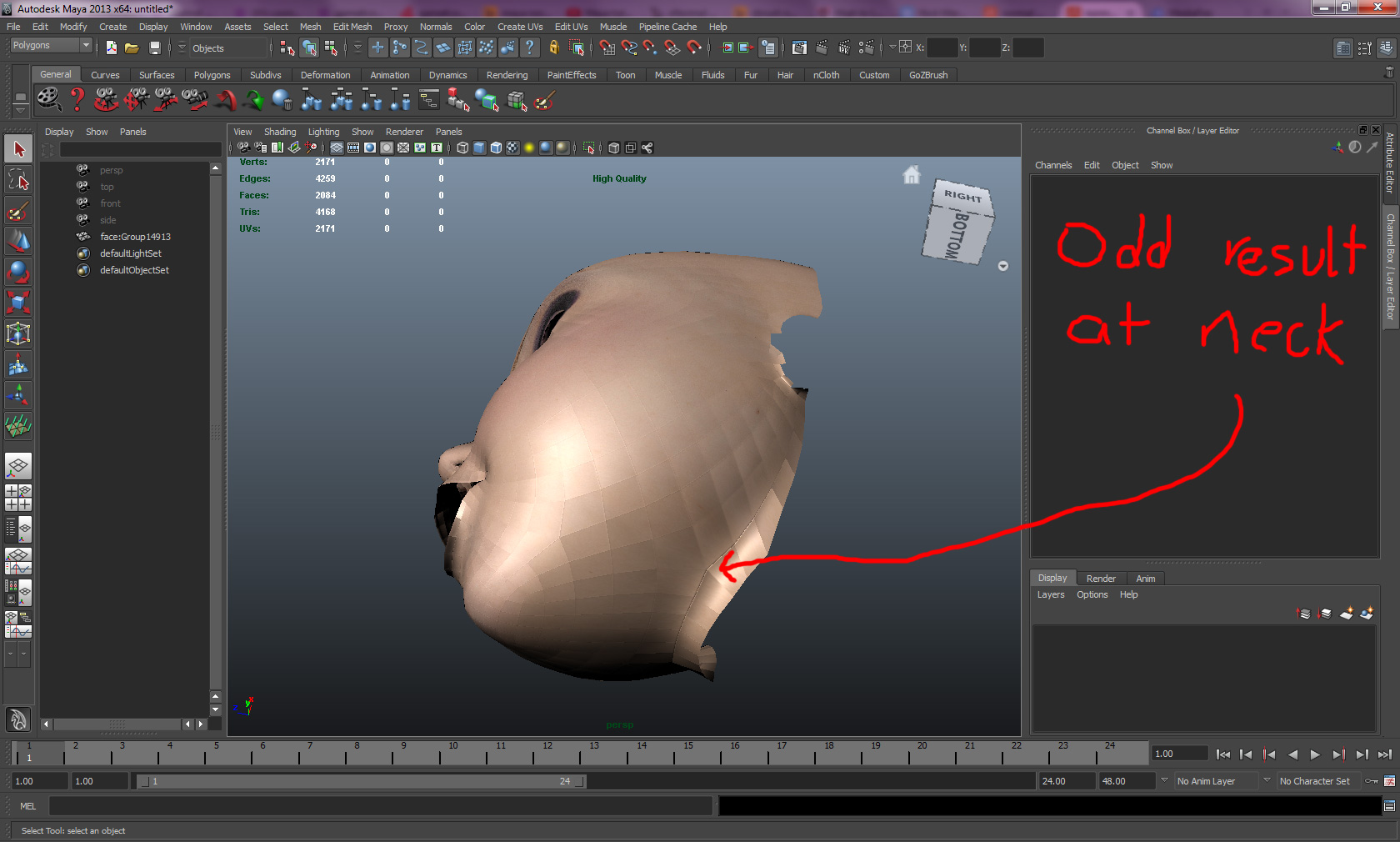Expand the shelf options arrow at left
The width and height of the screenshot is (1400, 842).
pyautogui.click(x=21, y=110)
